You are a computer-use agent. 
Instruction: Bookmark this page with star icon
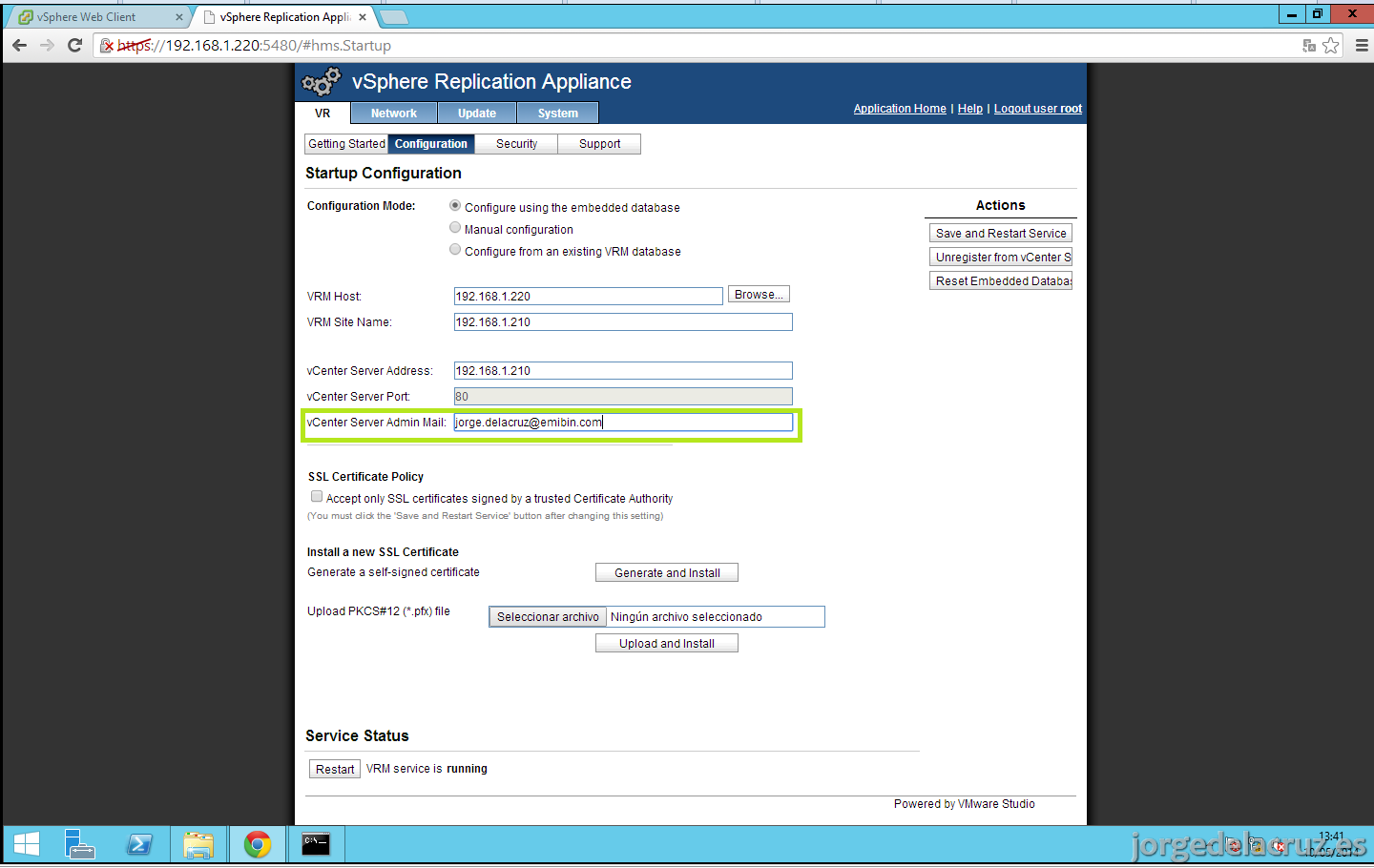pyautogui.click(x=1331, y=45)
